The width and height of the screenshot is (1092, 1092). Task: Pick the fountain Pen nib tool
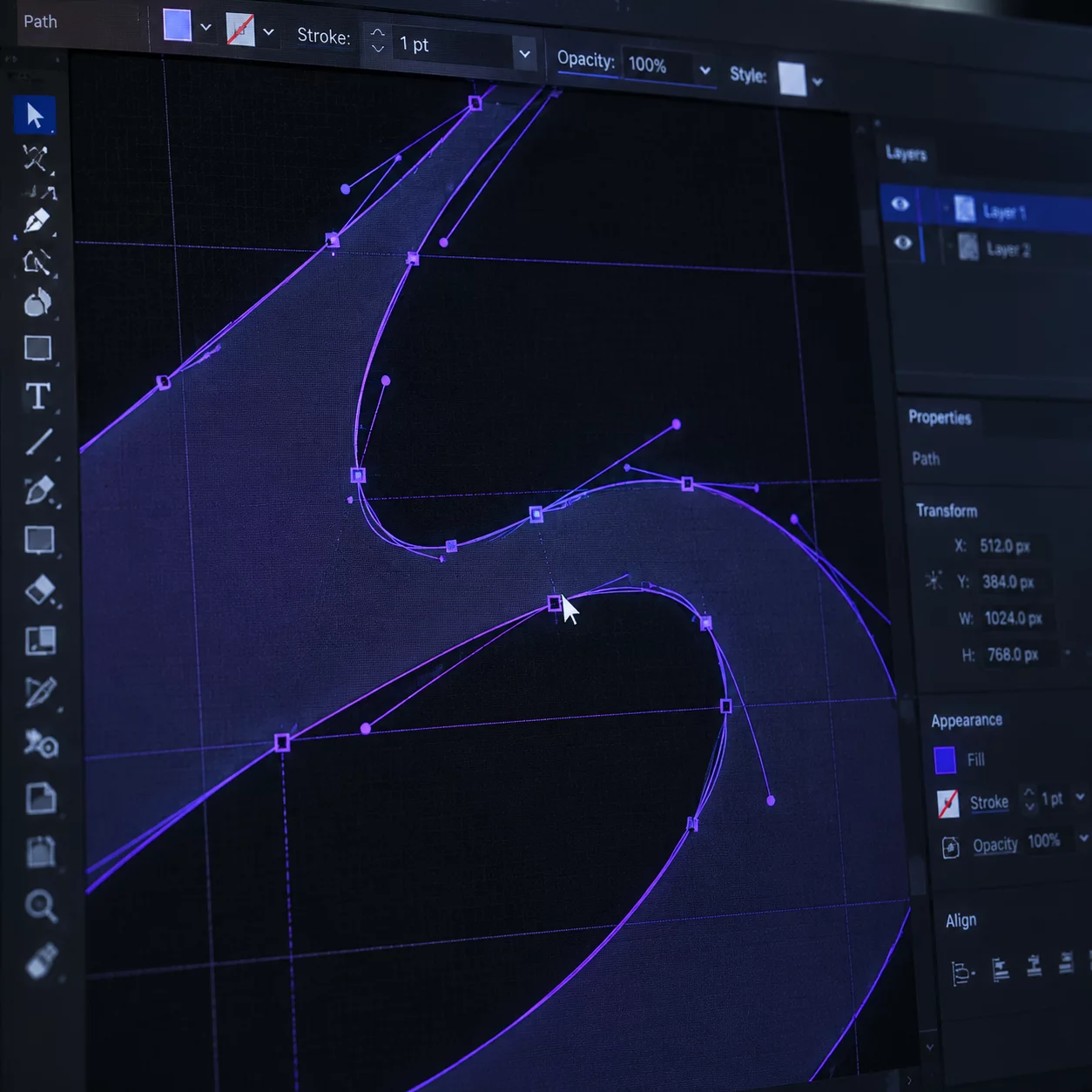click(x=37, y=221)
